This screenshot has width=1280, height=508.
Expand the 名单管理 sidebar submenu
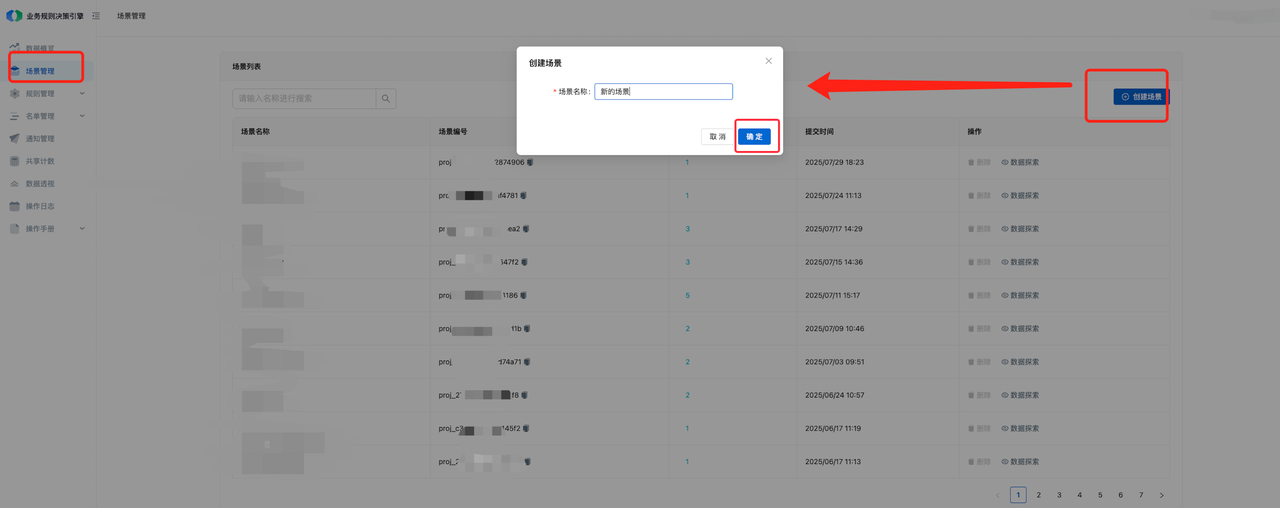point(82,116)
